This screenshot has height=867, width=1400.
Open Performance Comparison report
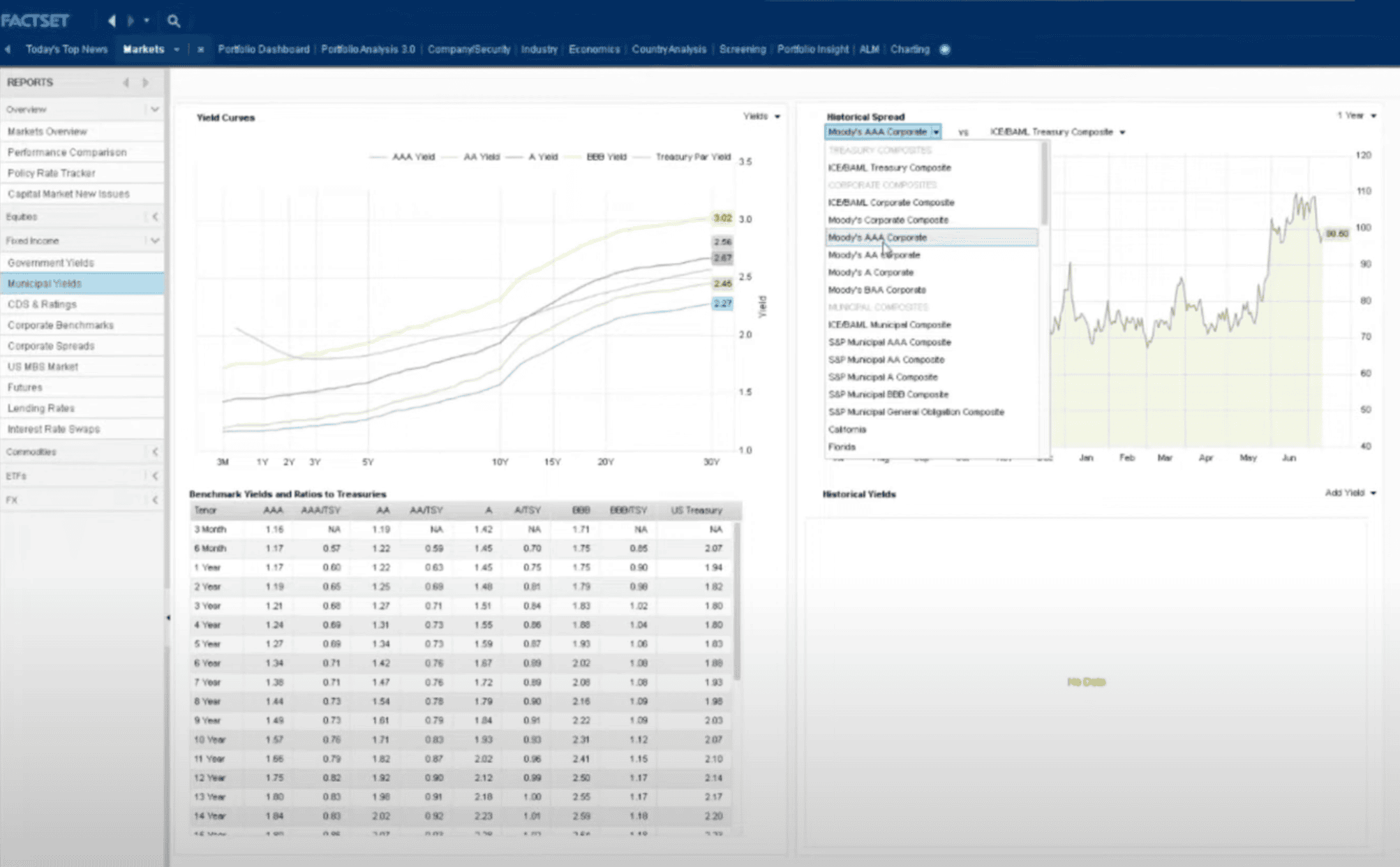(x=82, y=152)
